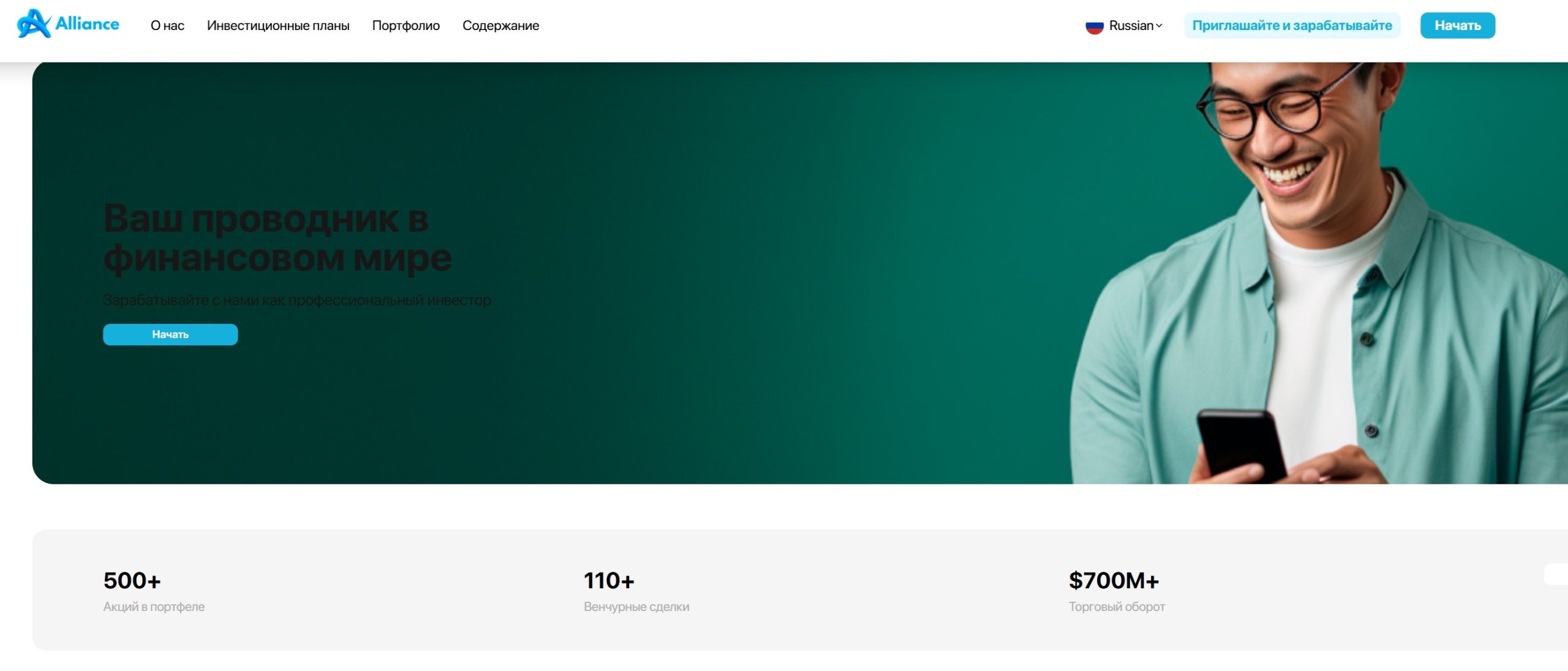Open the О нас menu item
1568x671 pixels.
tap(167, 26)
